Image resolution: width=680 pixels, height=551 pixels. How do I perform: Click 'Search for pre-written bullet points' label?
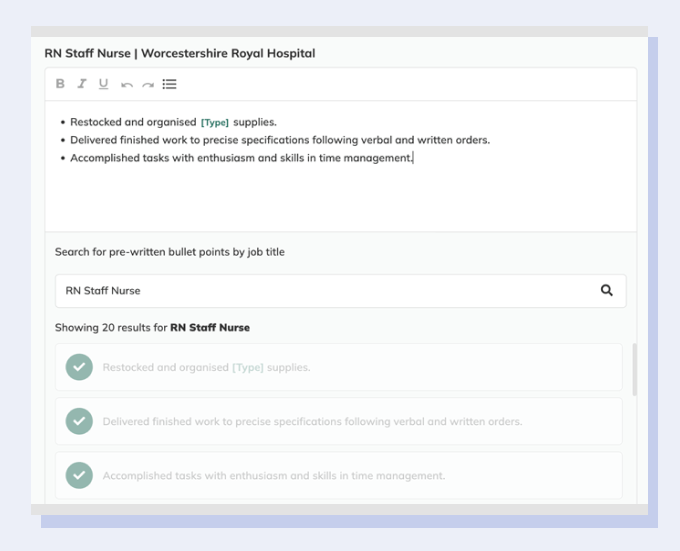click(170, 252)
